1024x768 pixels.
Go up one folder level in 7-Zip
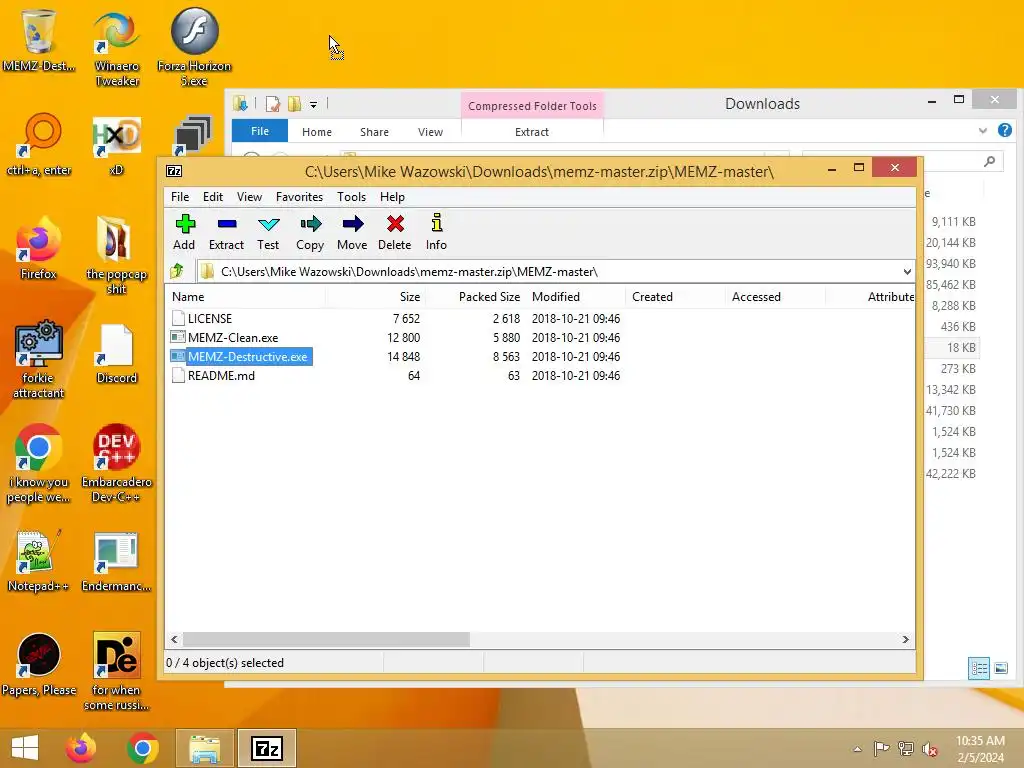(x=177, y=271)
